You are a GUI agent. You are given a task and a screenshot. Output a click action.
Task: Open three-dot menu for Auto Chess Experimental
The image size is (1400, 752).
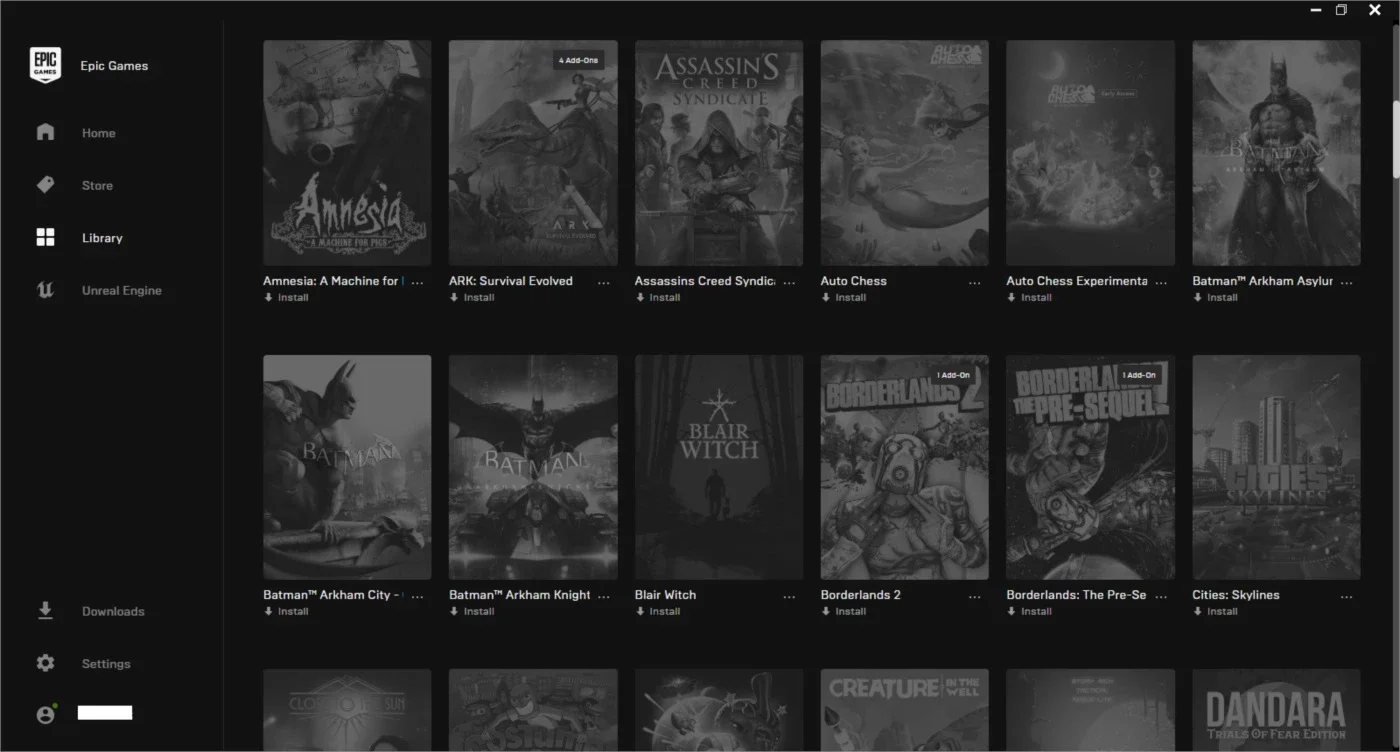[x=1161, y=283]
